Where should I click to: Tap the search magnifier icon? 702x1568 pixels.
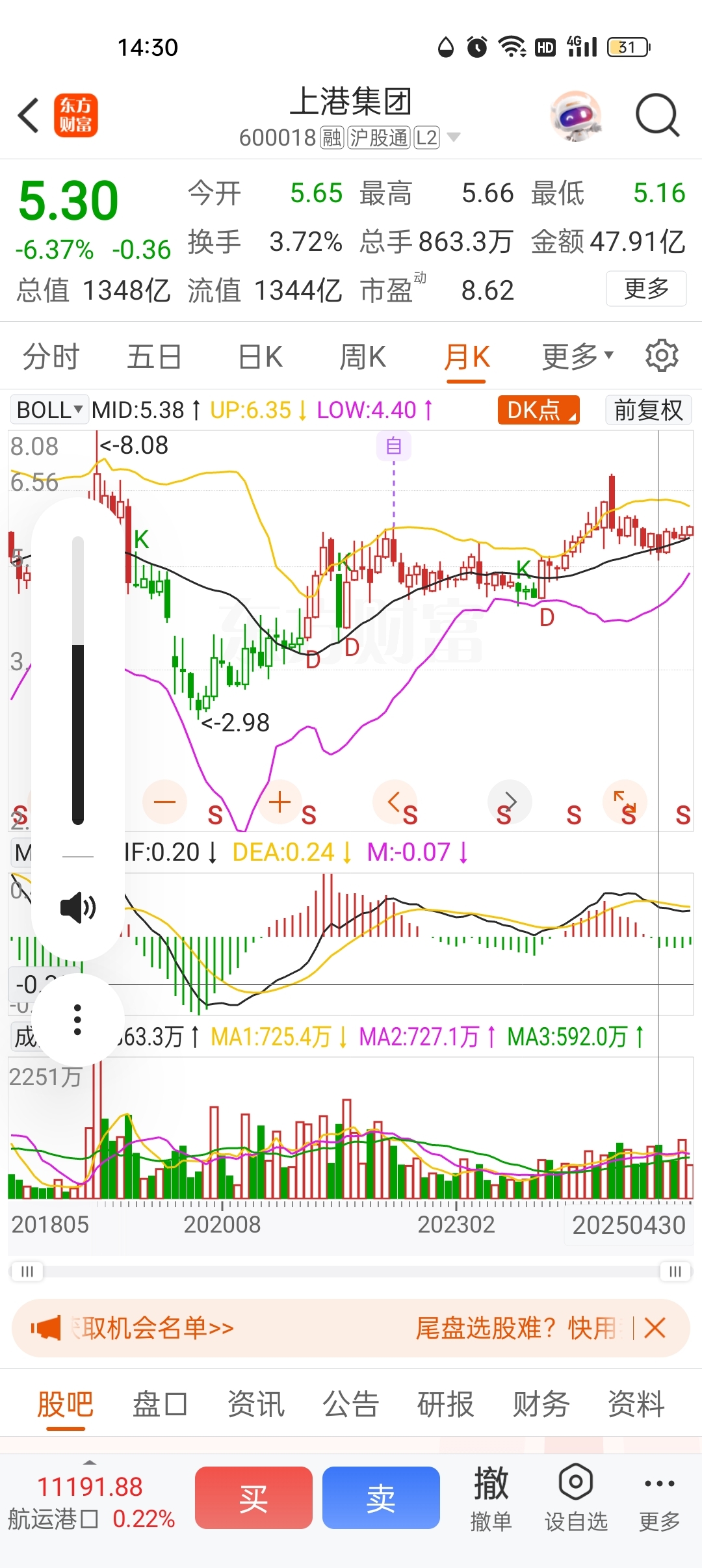(x=657, y=116)
